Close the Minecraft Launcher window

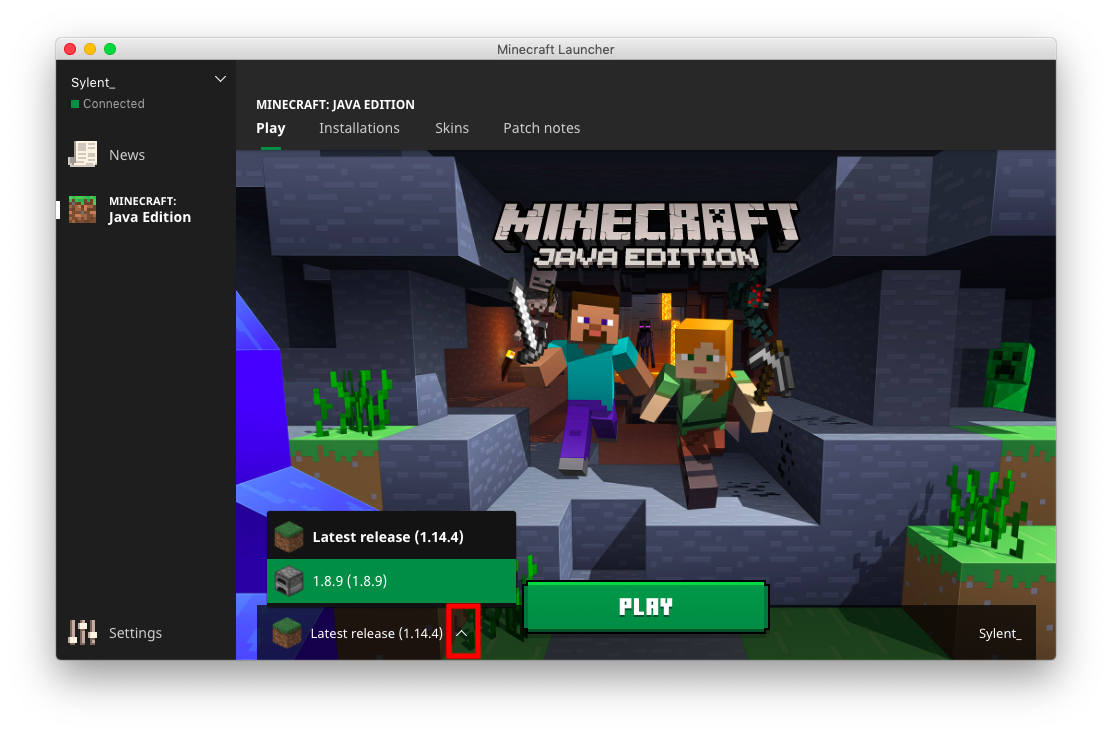[70, 49]
